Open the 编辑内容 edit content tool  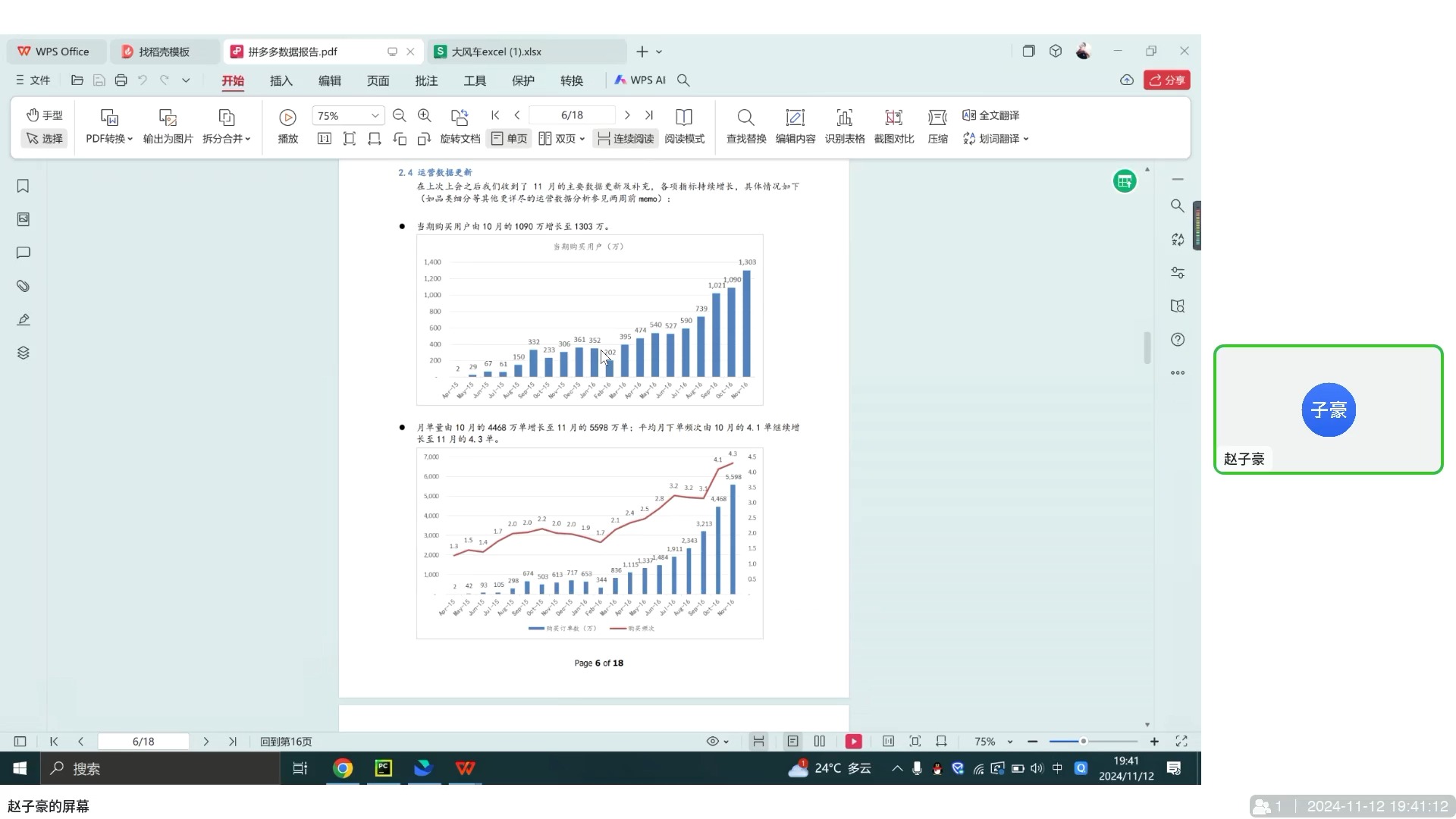coord(795,126)
